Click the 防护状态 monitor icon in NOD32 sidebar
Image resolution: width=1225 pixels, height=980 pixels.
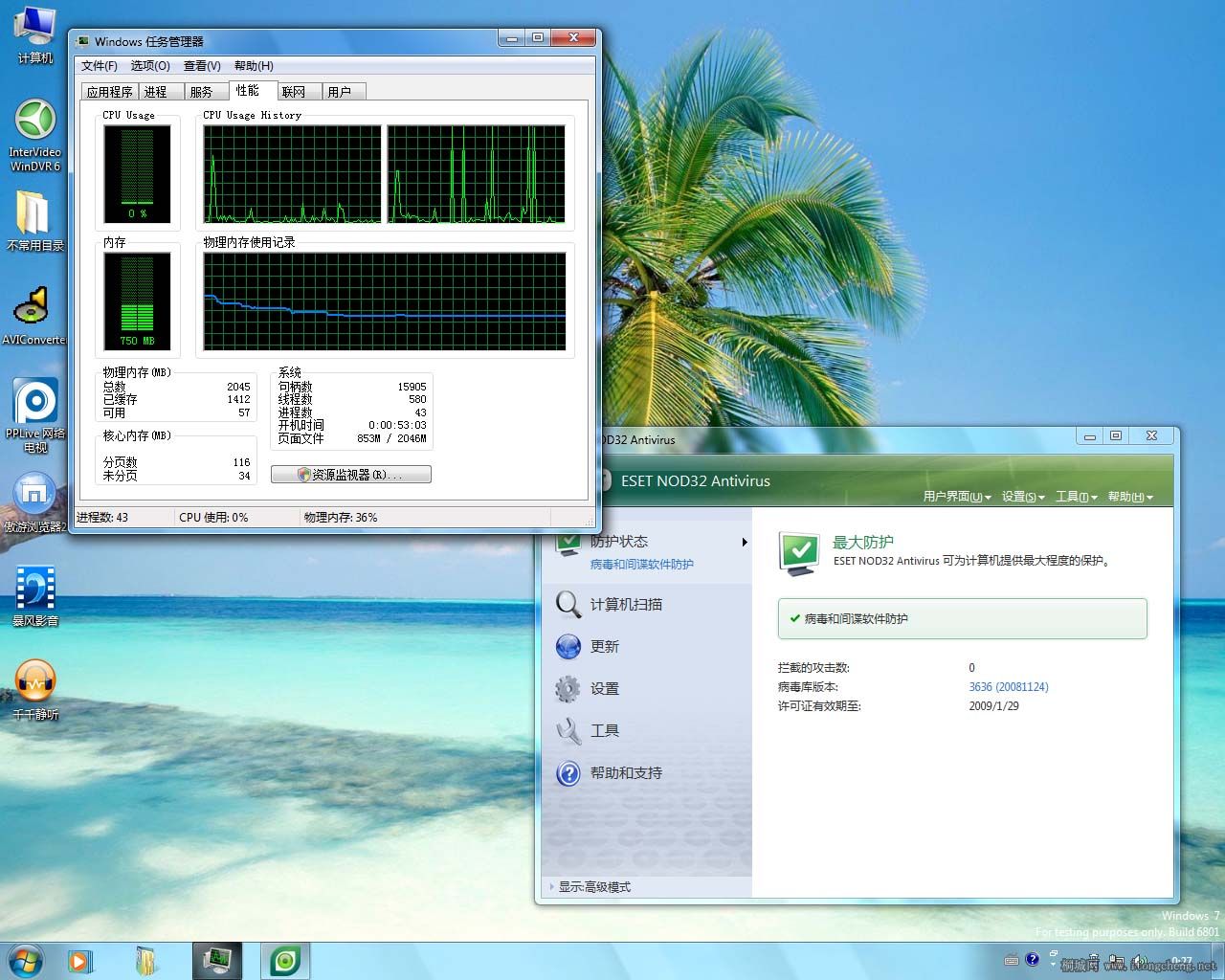(x=568, y=545)
